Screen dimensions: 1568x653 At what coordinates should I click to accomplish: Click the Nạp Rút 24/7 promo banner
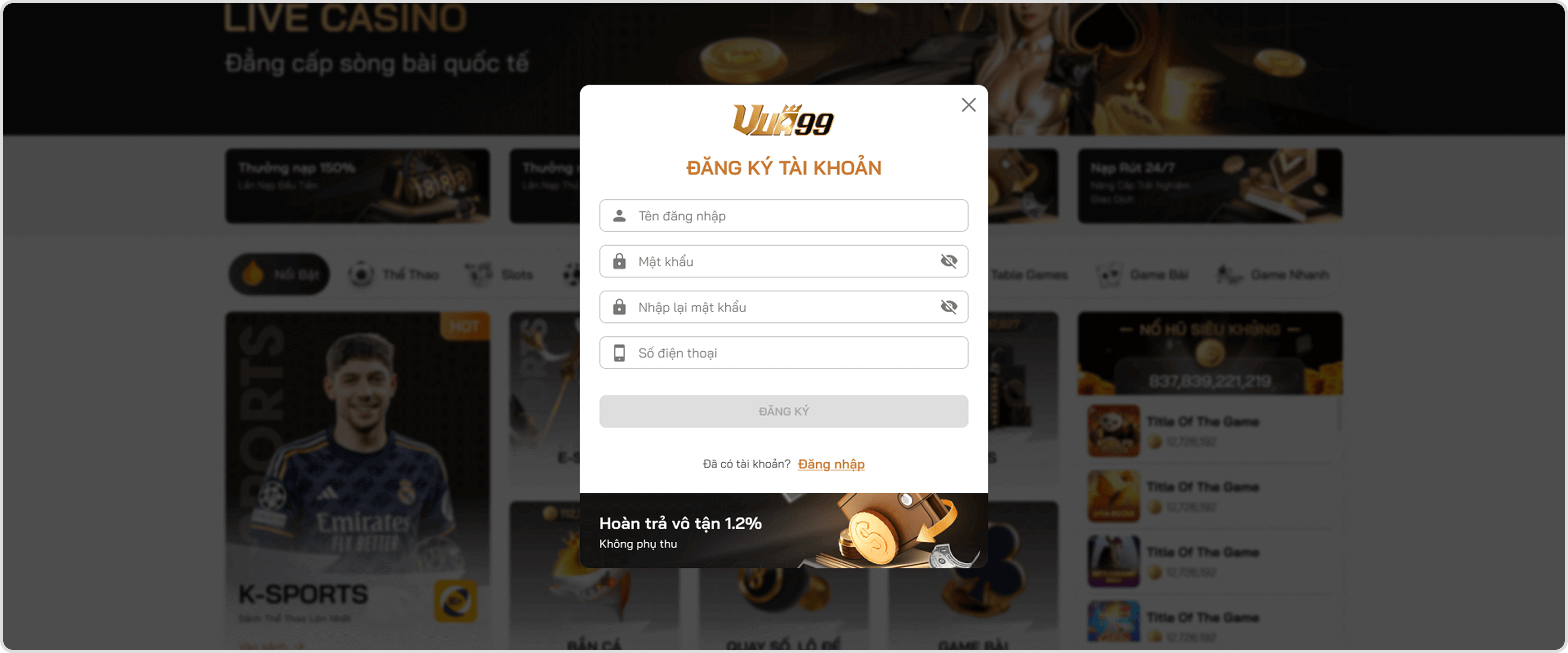pyautogui.click(x=1210, y=185)
